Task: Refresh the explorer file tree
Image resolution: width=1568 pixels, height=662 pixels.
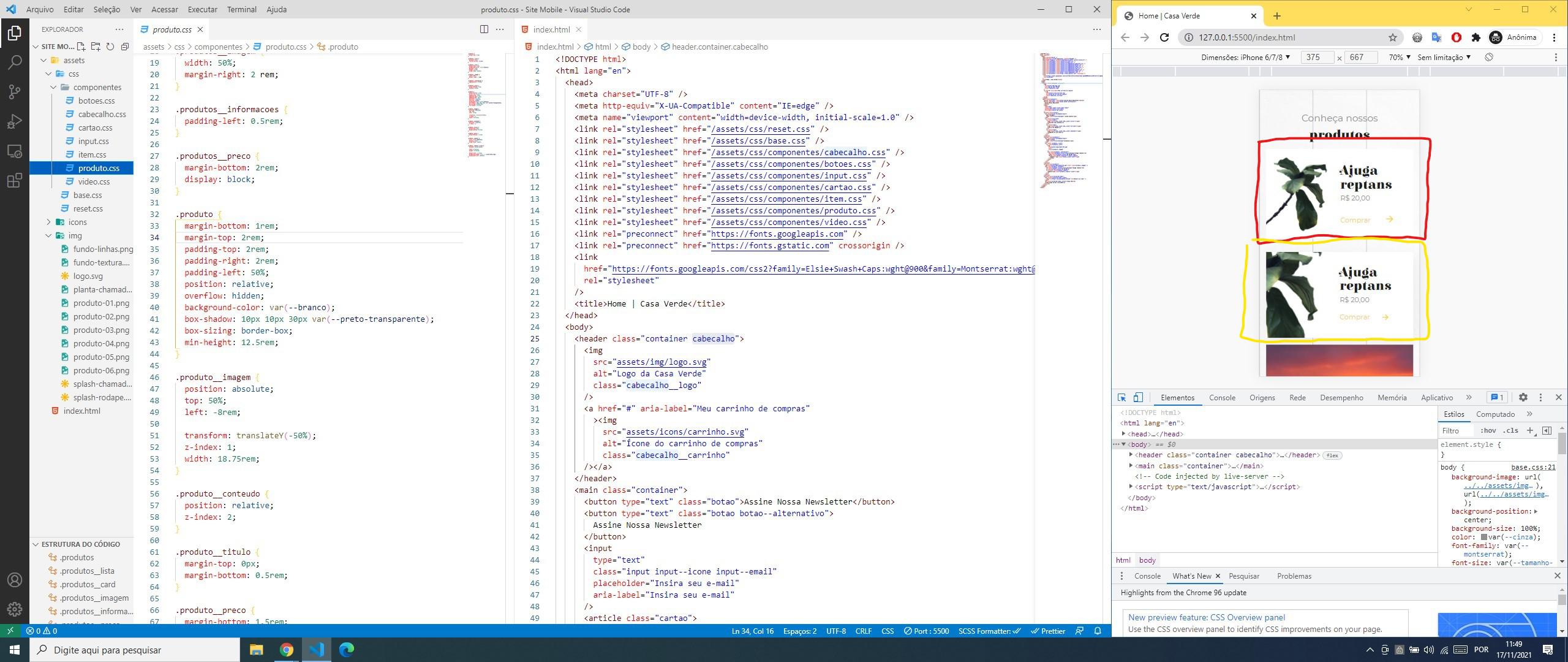Action: (x=110, y=47)
